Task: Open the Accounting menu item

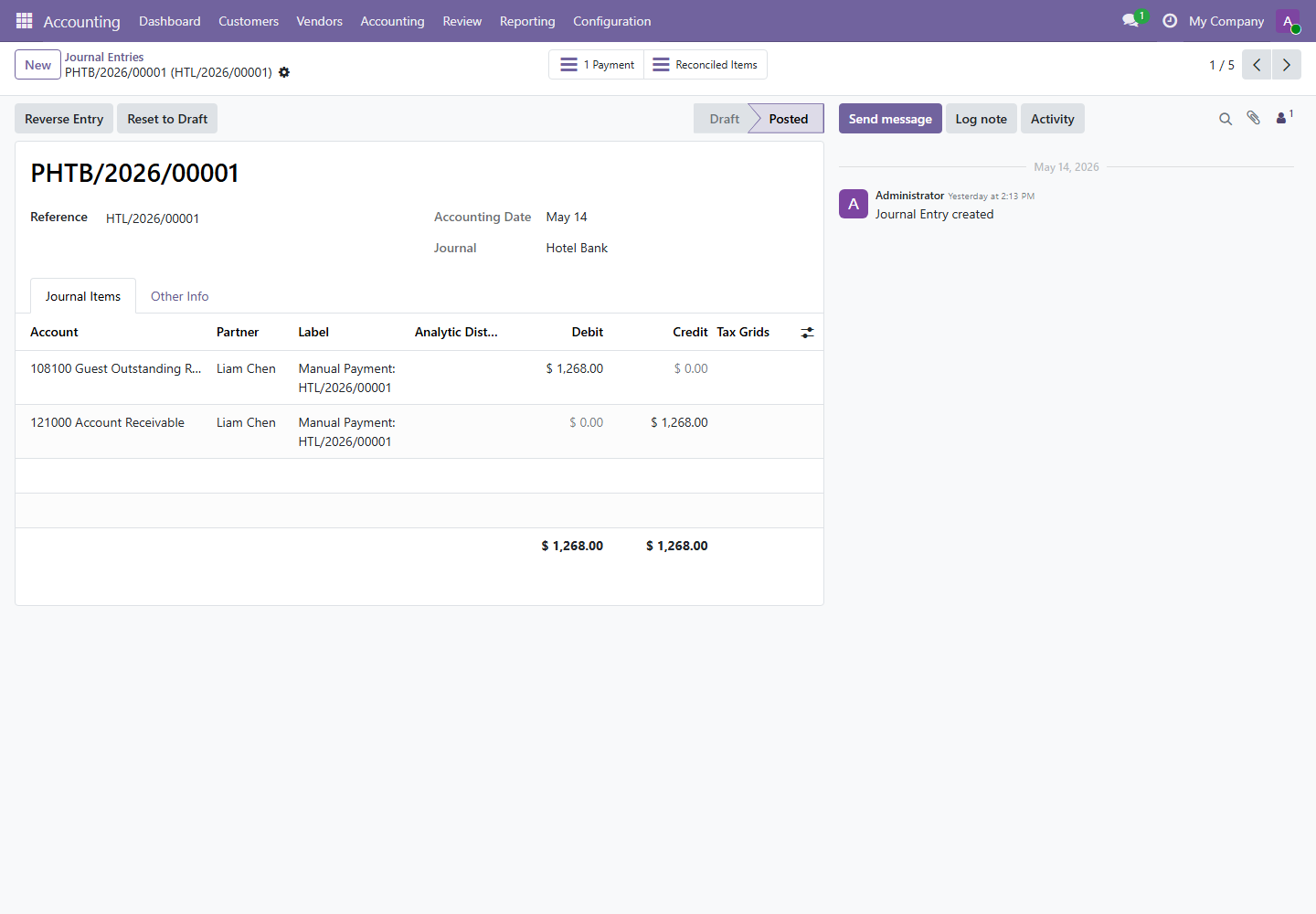Action: [x=393, y=21]
